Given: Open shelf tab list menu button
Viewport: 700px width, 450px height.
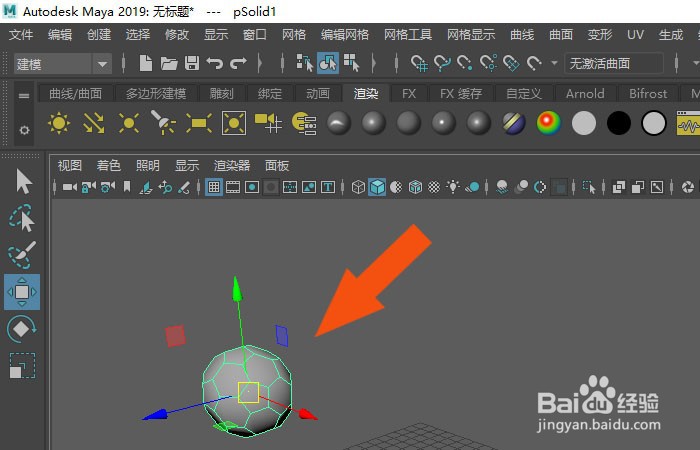Looking at the screenshot, I should coord(24,96).
